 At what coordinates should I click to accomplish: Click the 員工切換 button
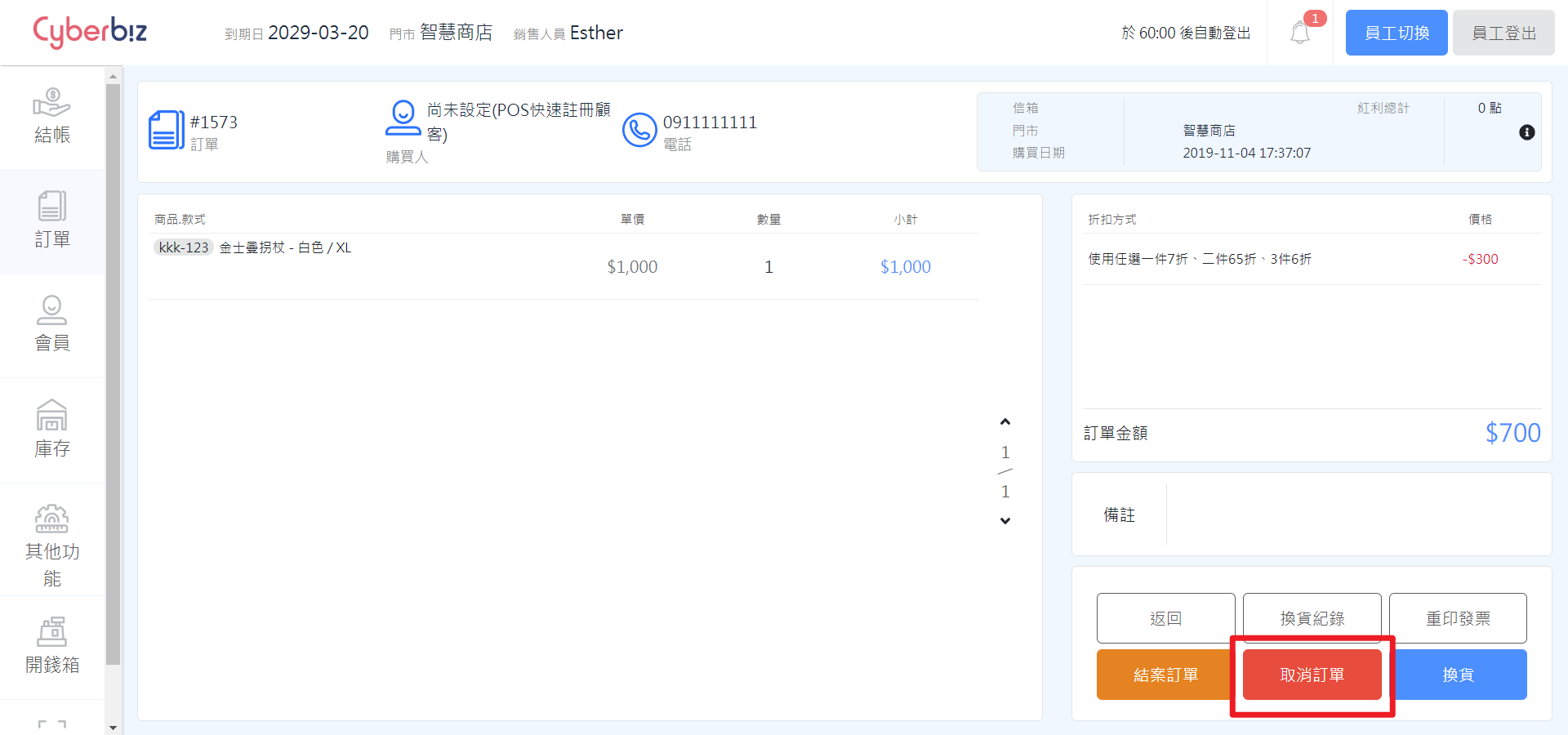1396,33
